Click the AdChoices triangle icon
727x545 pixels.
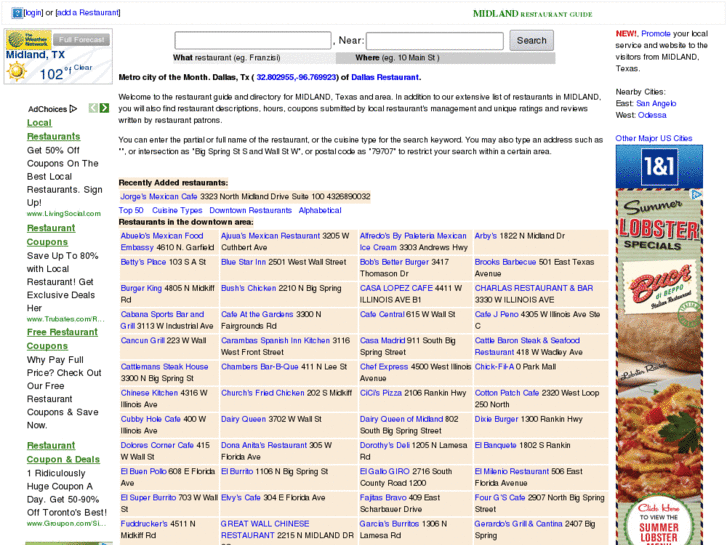coord(73,109)
